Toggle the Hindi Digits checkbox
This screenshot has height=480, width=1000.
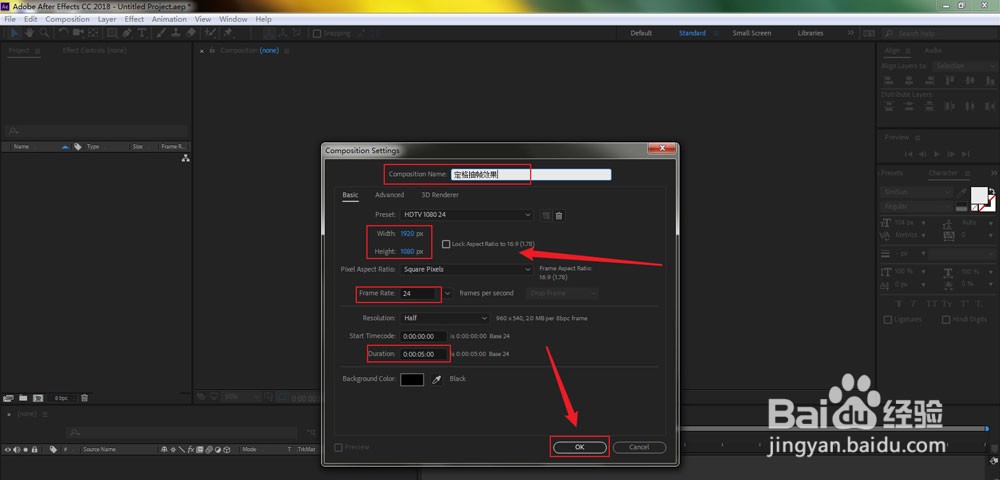coord(946,320)
